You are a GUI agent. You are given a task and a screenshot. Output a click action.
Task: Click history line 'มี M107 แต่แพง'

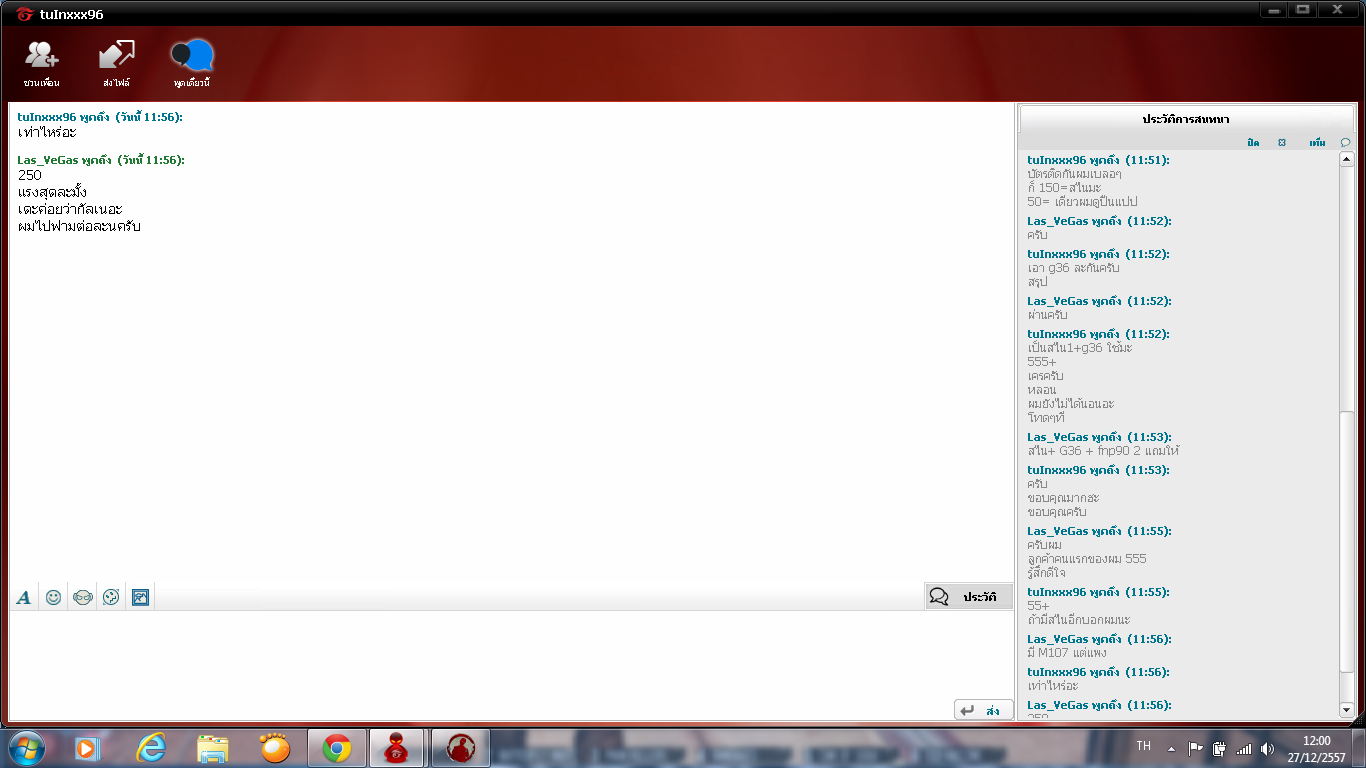(1066, 653)
